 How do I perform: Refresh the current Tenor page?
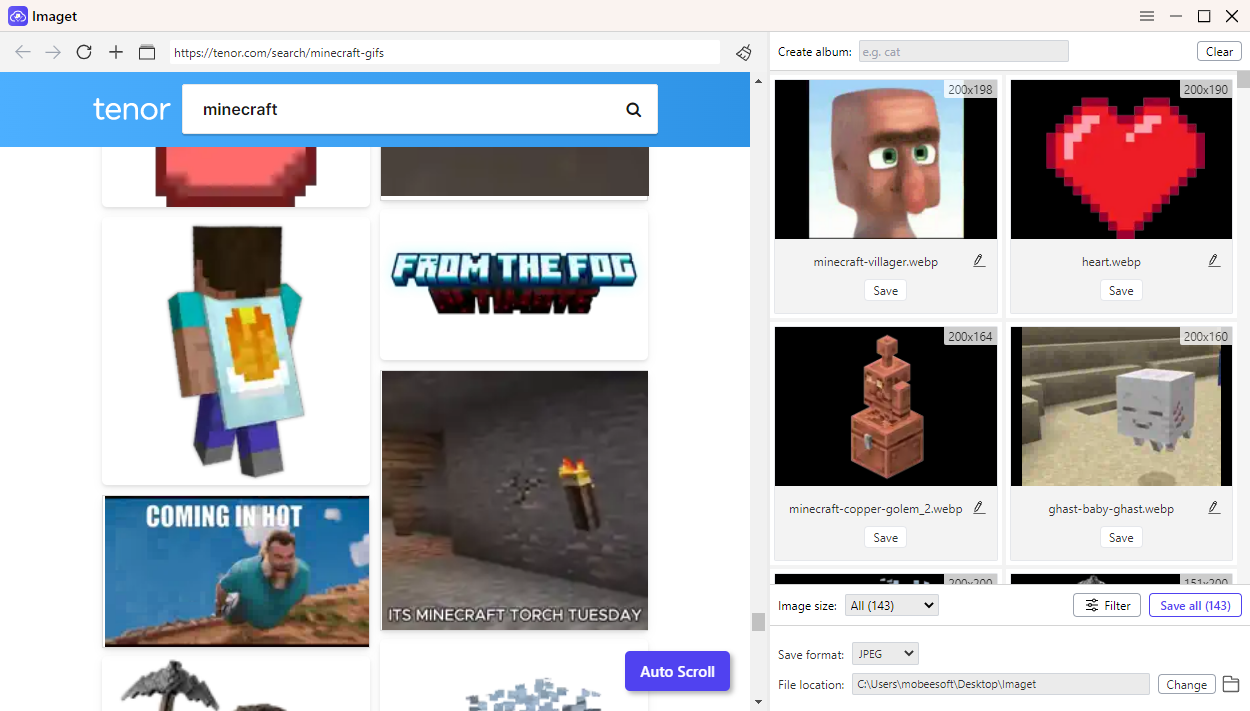coord(84,52)
